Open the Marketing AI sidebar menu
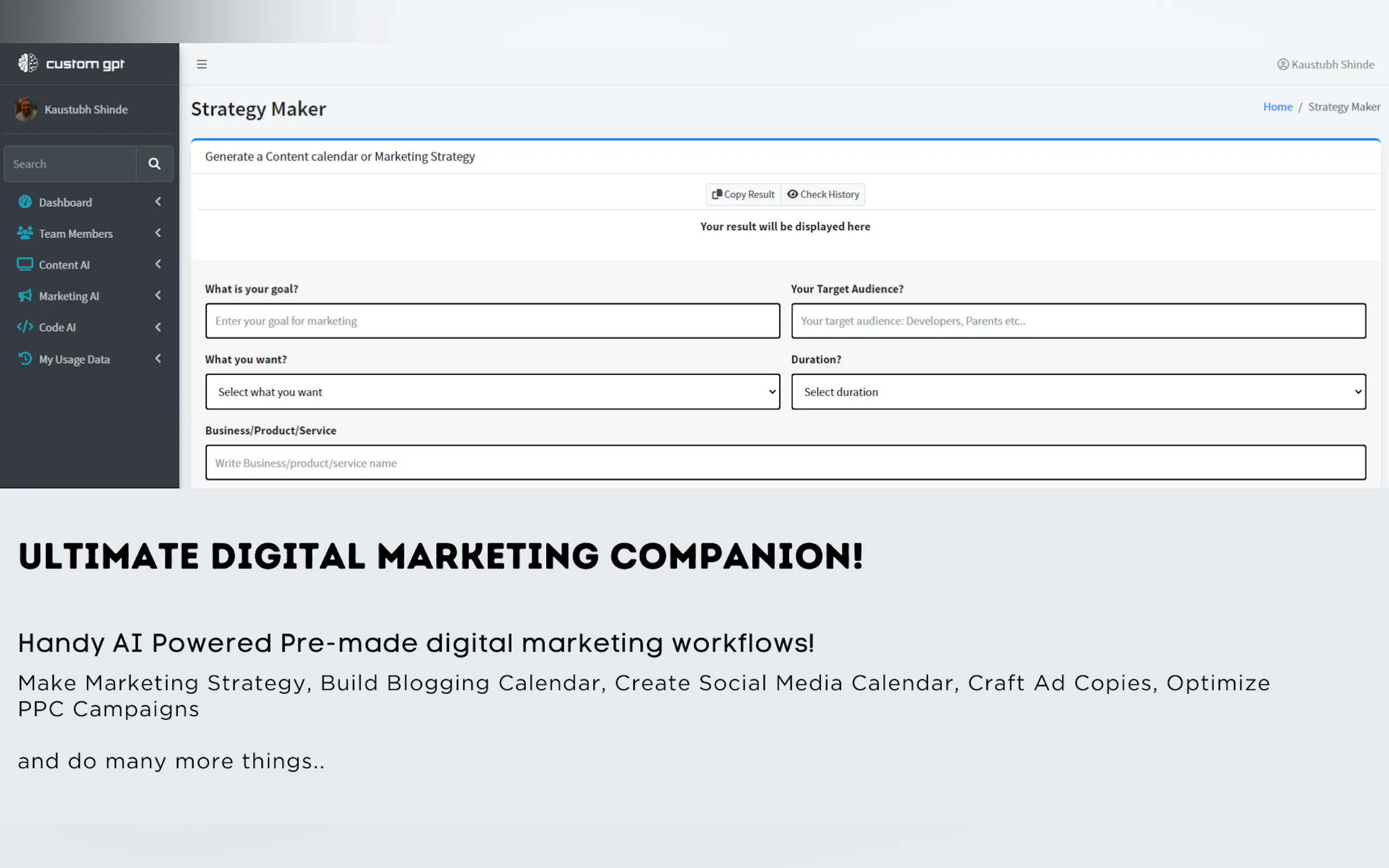Image resolution: width=1389 pixels, height=868 pixels. [x=69, y=296]
